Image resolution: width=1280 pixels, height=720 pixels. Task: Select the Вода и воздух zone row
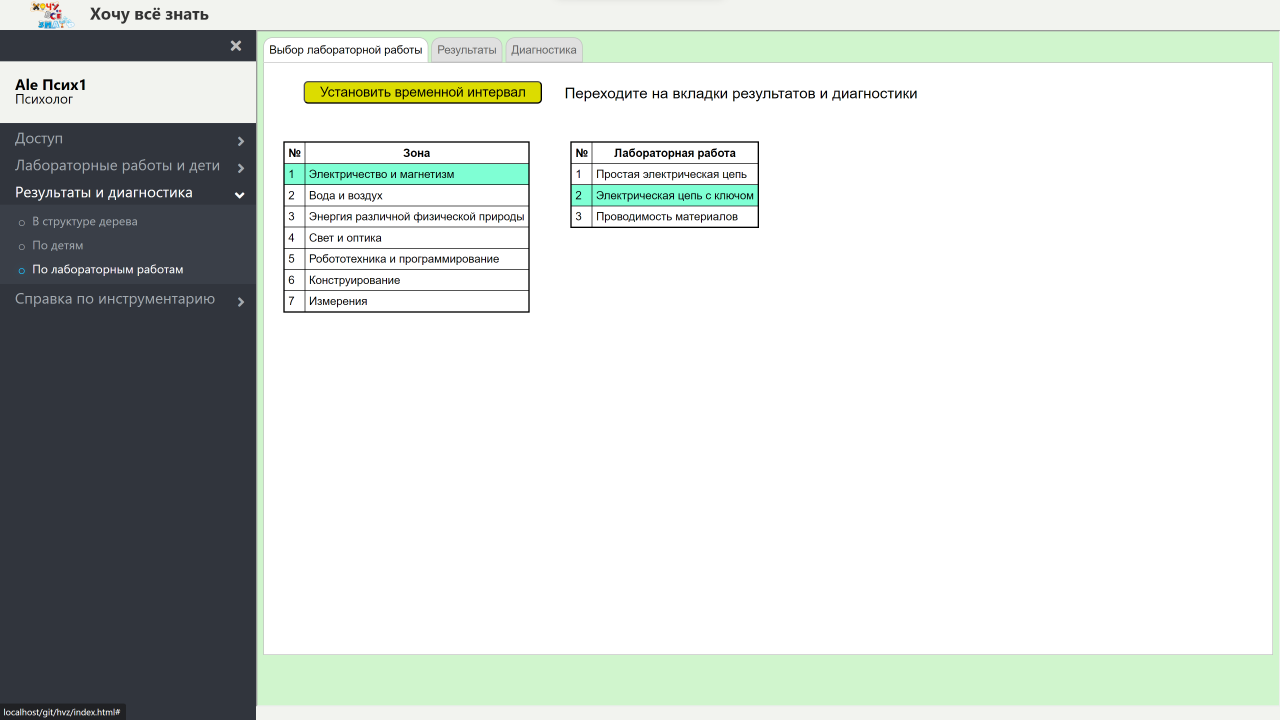pyautogui.click(x=416, y=196)
